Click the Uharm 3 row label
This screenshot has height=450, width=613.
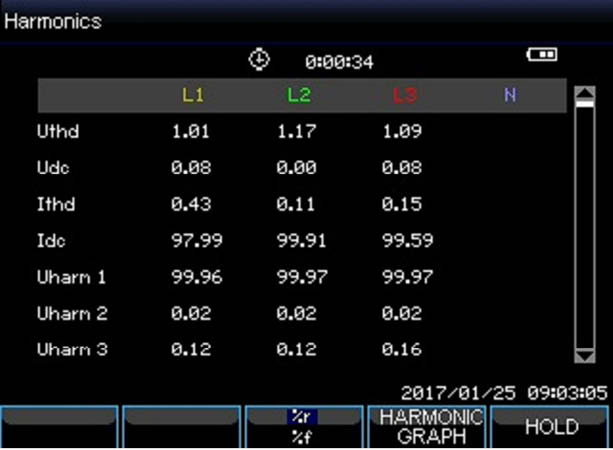70,350
